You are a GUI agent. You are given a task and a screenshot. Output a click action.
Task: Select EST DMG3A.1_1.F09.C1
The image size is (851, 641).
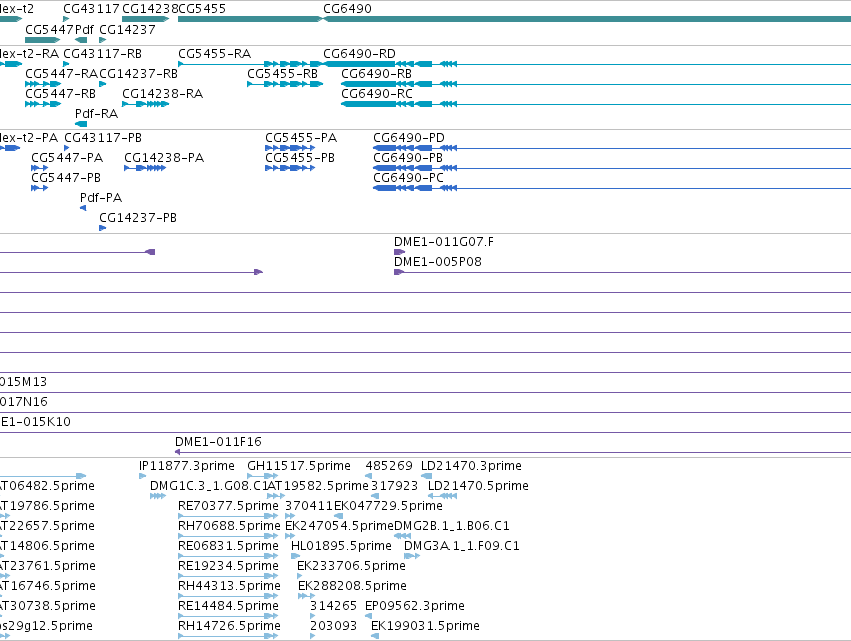point(462,546)
